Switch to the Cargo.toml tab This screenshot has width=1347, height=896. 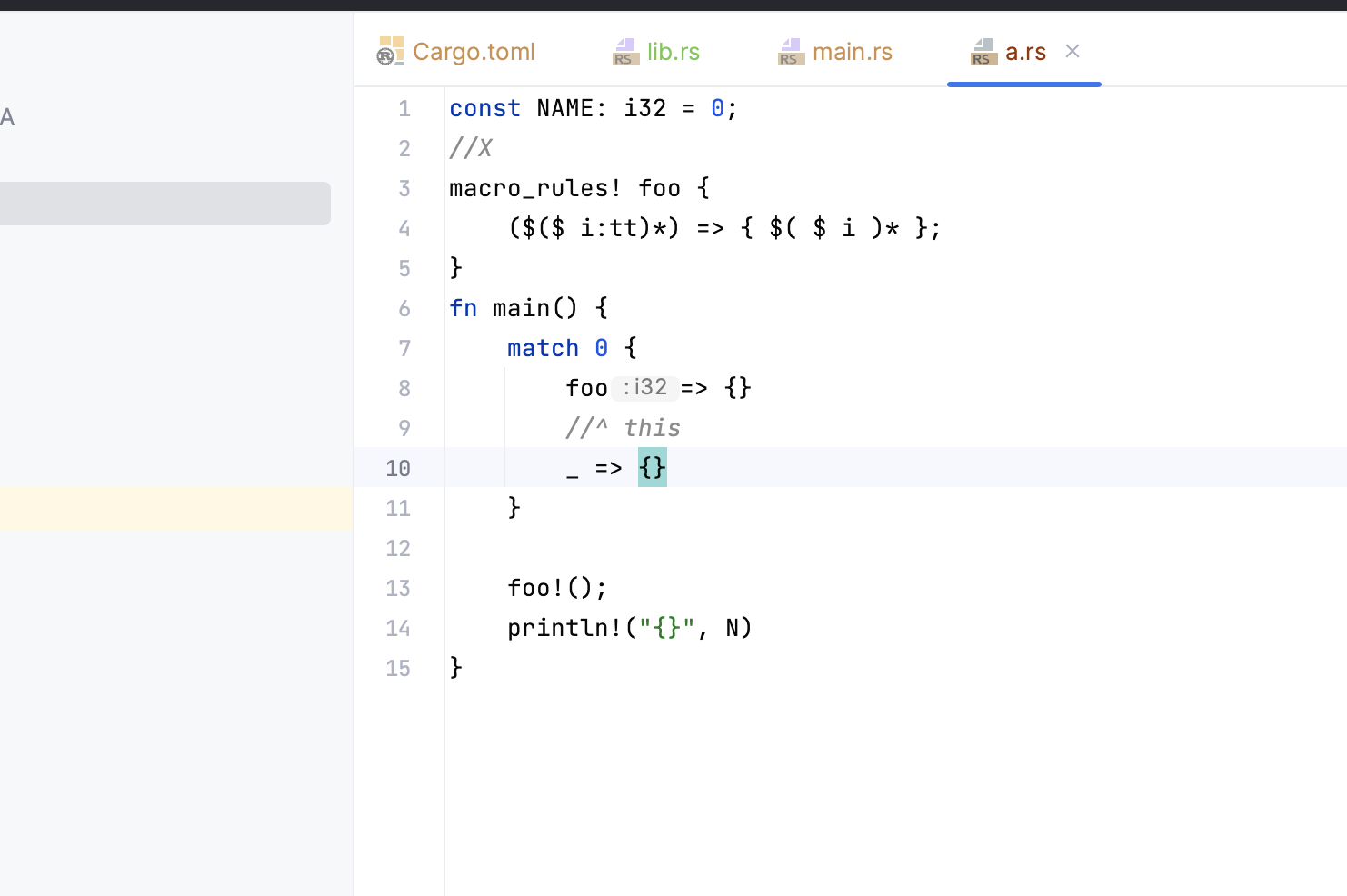474,52
